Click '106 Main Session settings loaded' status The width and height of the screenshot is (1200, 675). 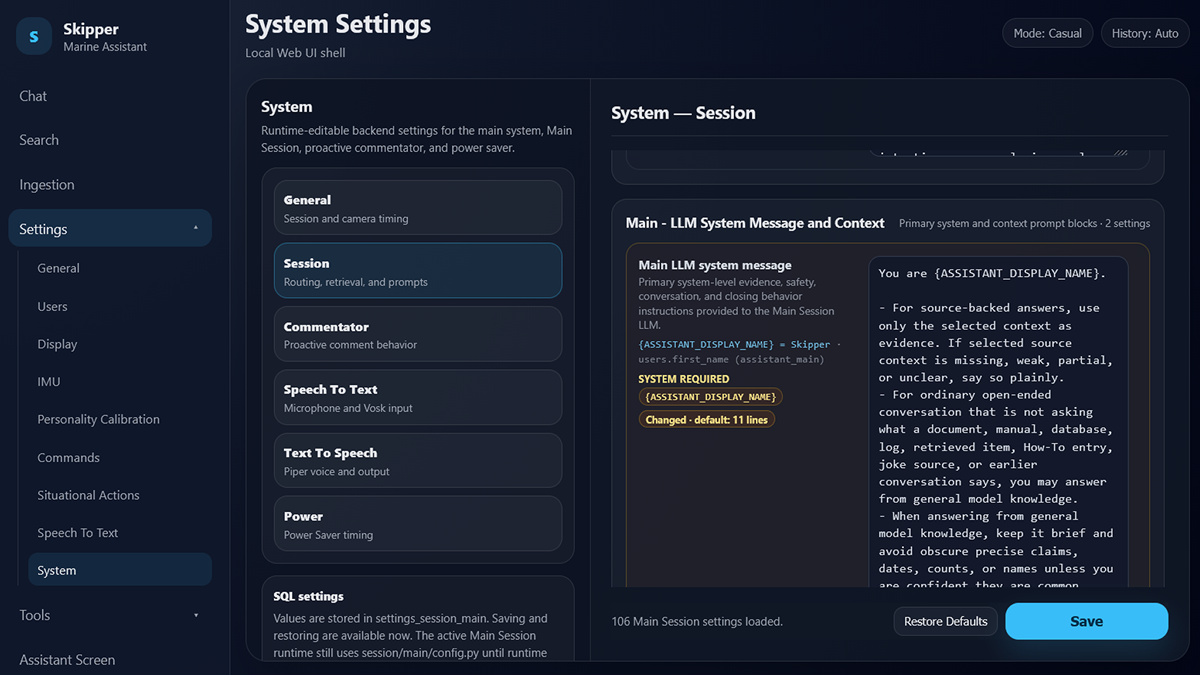pyautogui.click(x=697, y=621)
